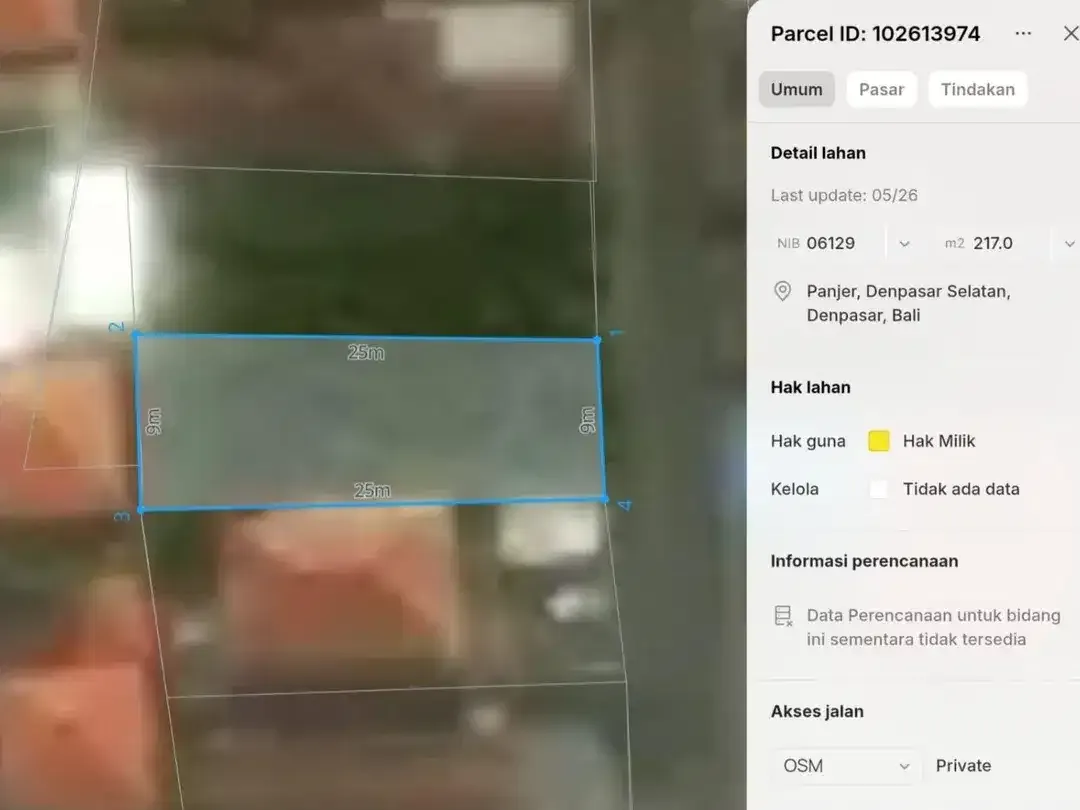This screenshot has width=1080, height=810.
Task: Switch to the Umum tab
Action: click(796, 90)
